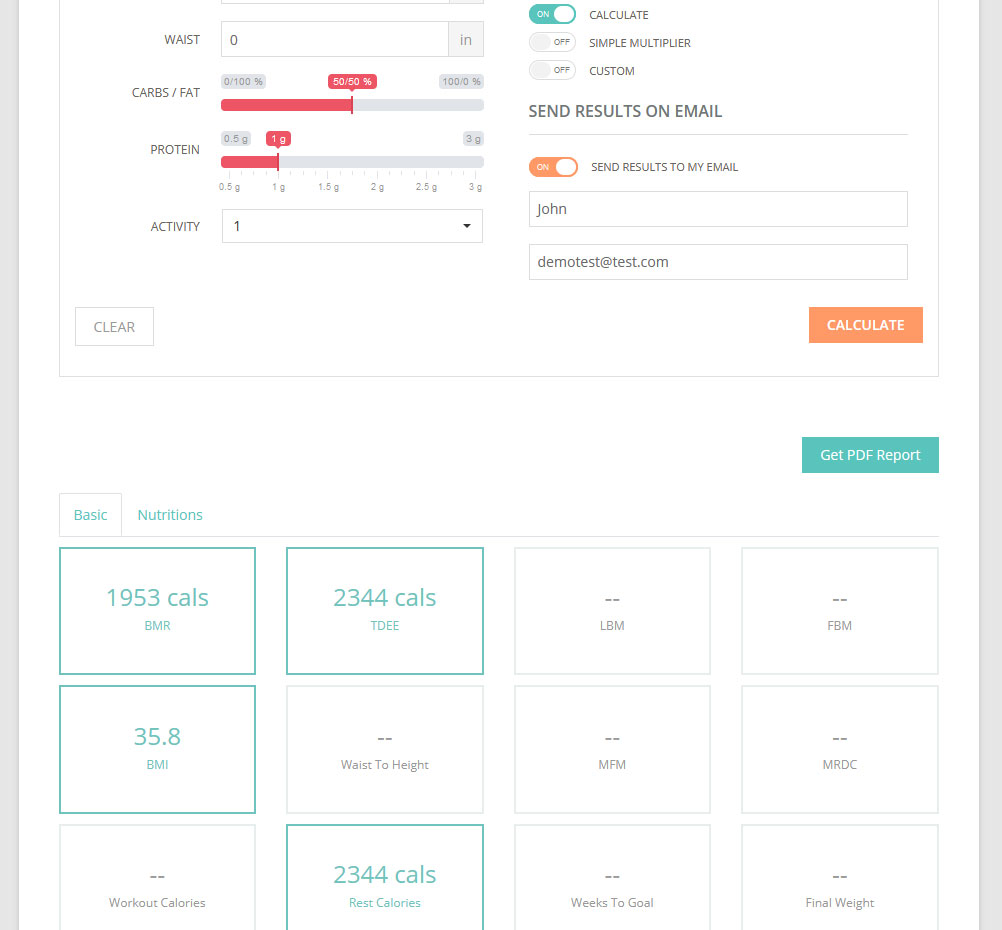This screenshot has width=1002, height=930.
Task: Select the Final Weight card
Action: click(840, 878)
